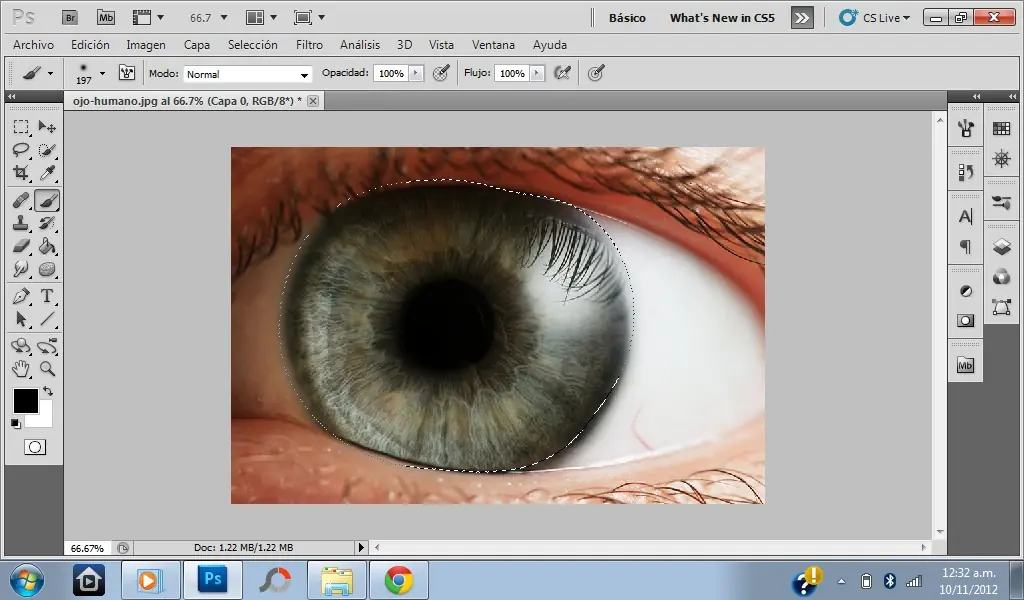Open the Filtro menu

pyautogui.click(x=309, y=45)
